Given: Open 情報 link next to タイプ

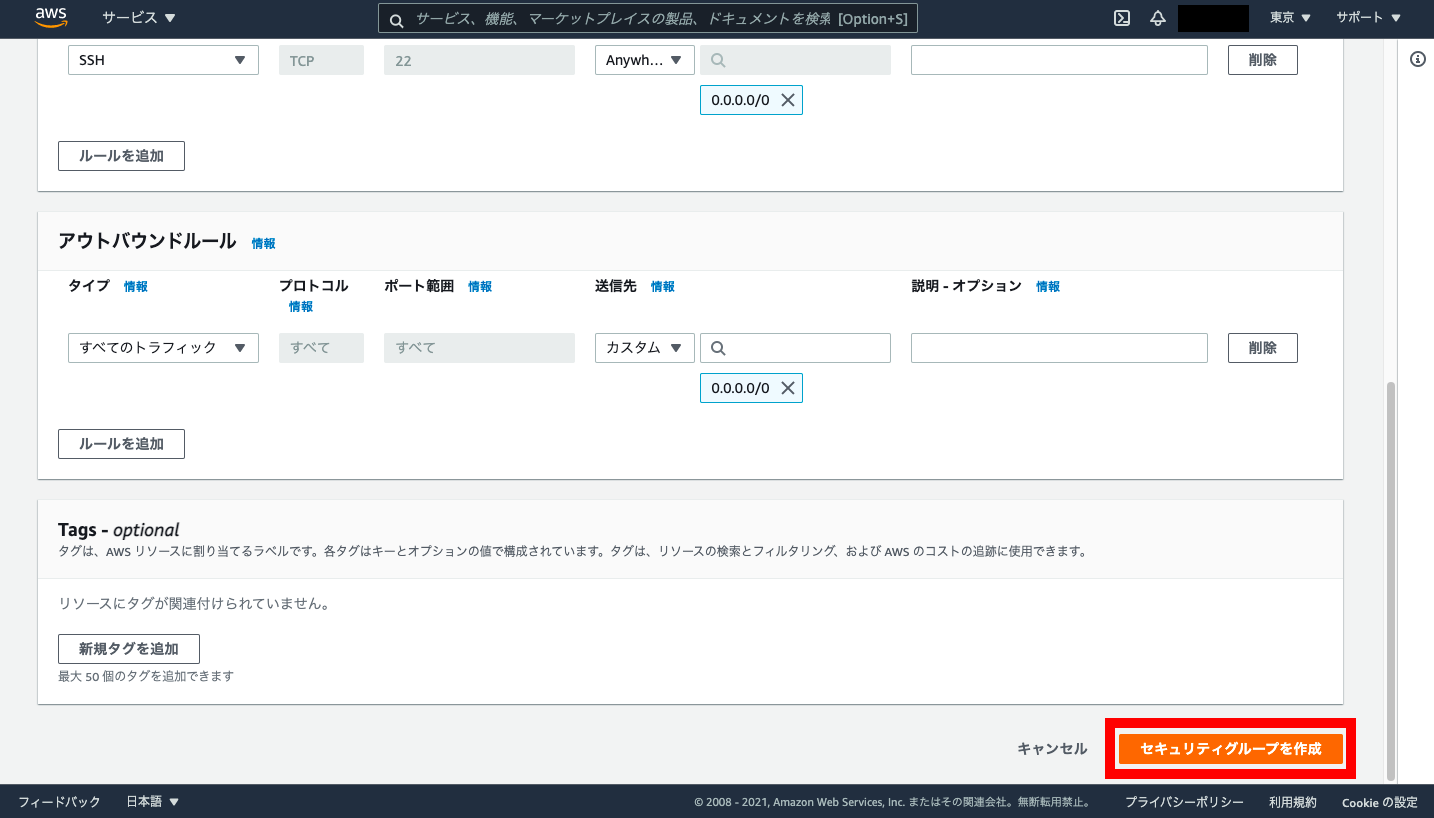Looking at the screenshot, I should (x=136, y=286).
